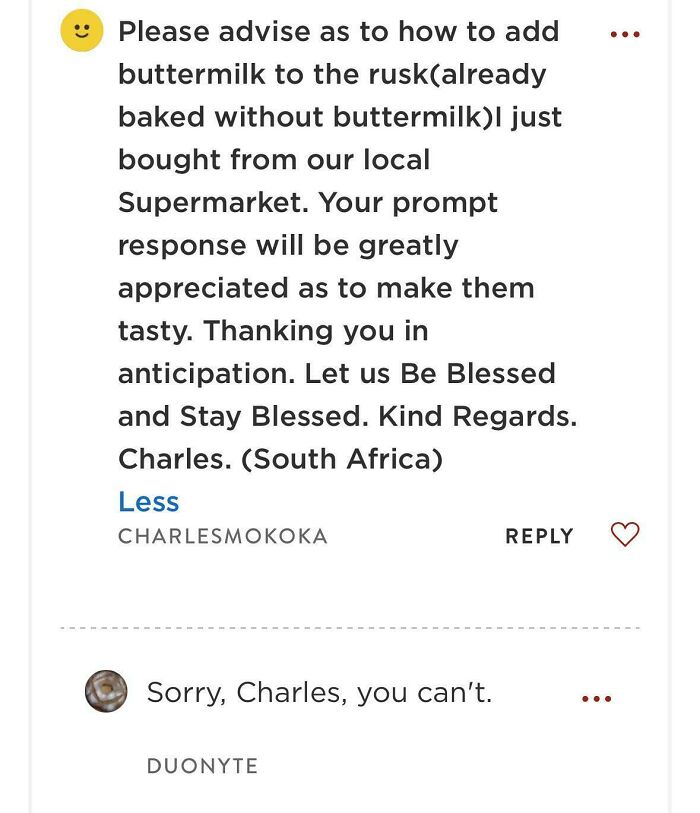The height and width of the screenshot is (813, 700).
Task: Collapse the comment using the Less control
Action: 148,501
